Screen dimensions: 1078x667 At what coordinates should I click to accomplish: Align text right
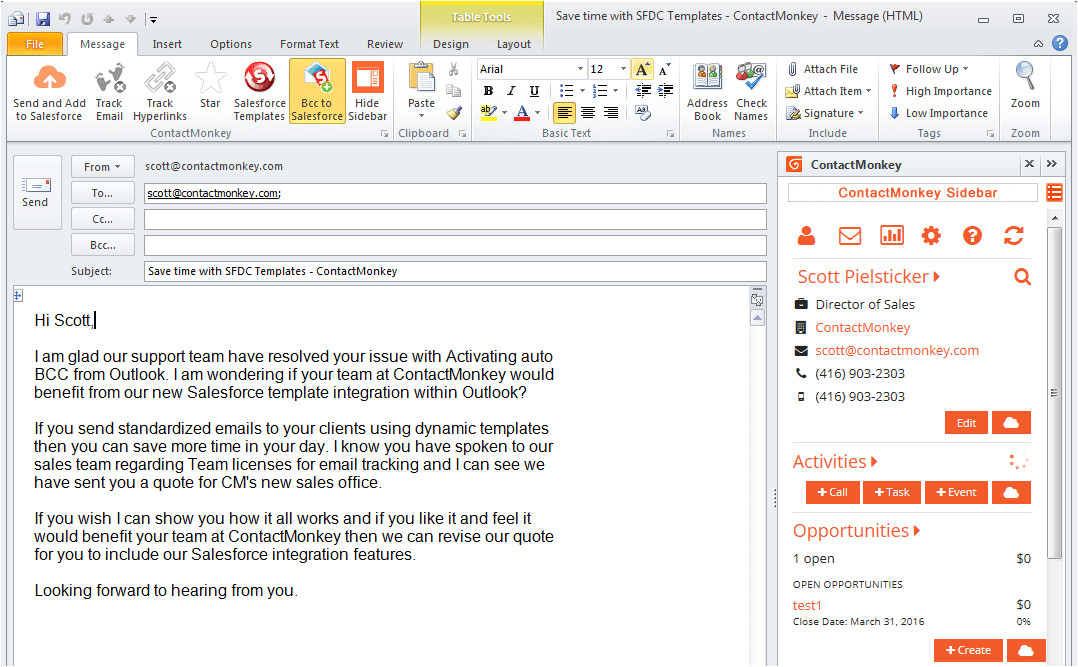610,113
